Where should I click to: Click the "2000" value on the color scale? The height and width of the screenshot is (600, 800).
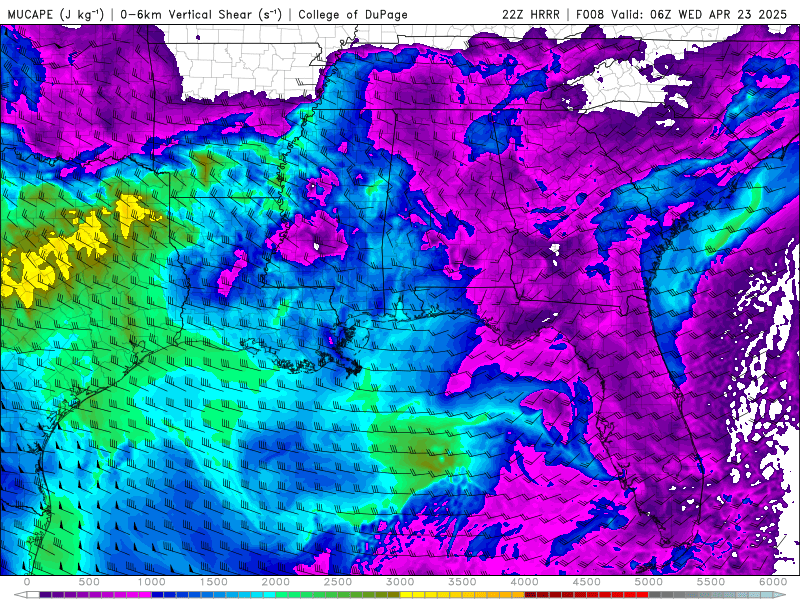[x=276, y=582]
